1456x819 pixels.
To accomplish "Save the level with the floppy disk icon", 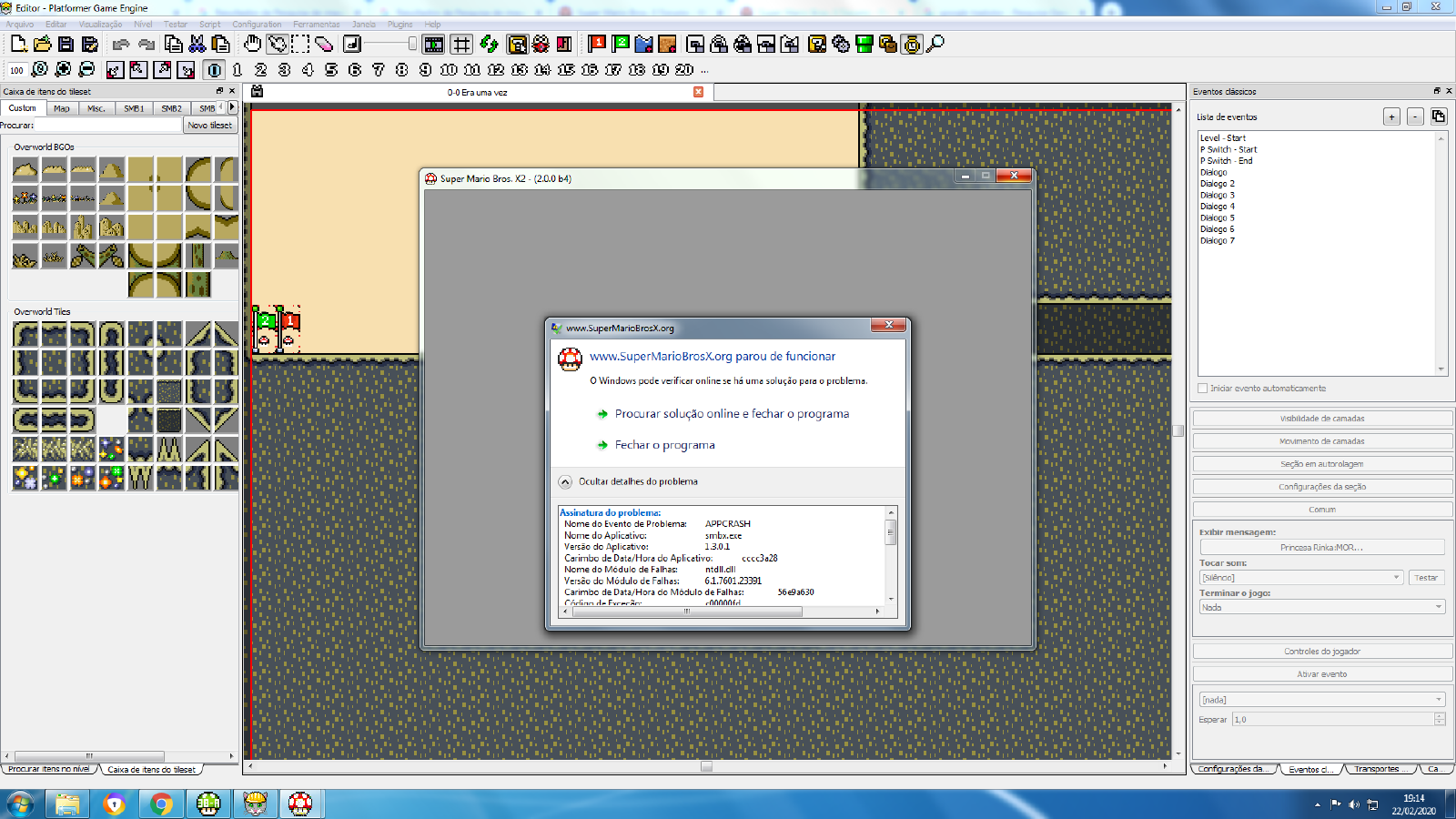I will tap(66, 44).
